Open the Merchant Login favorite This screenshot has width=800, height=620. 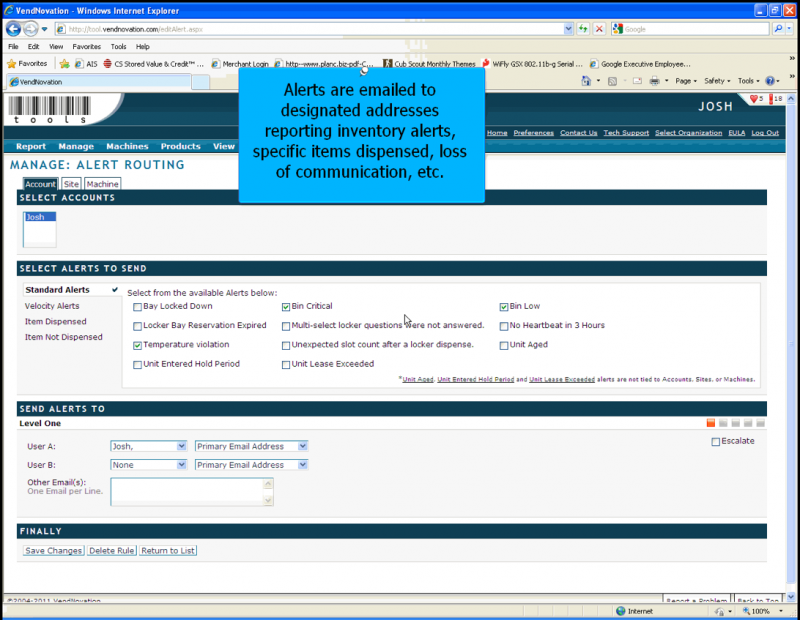tap(240, 64)
